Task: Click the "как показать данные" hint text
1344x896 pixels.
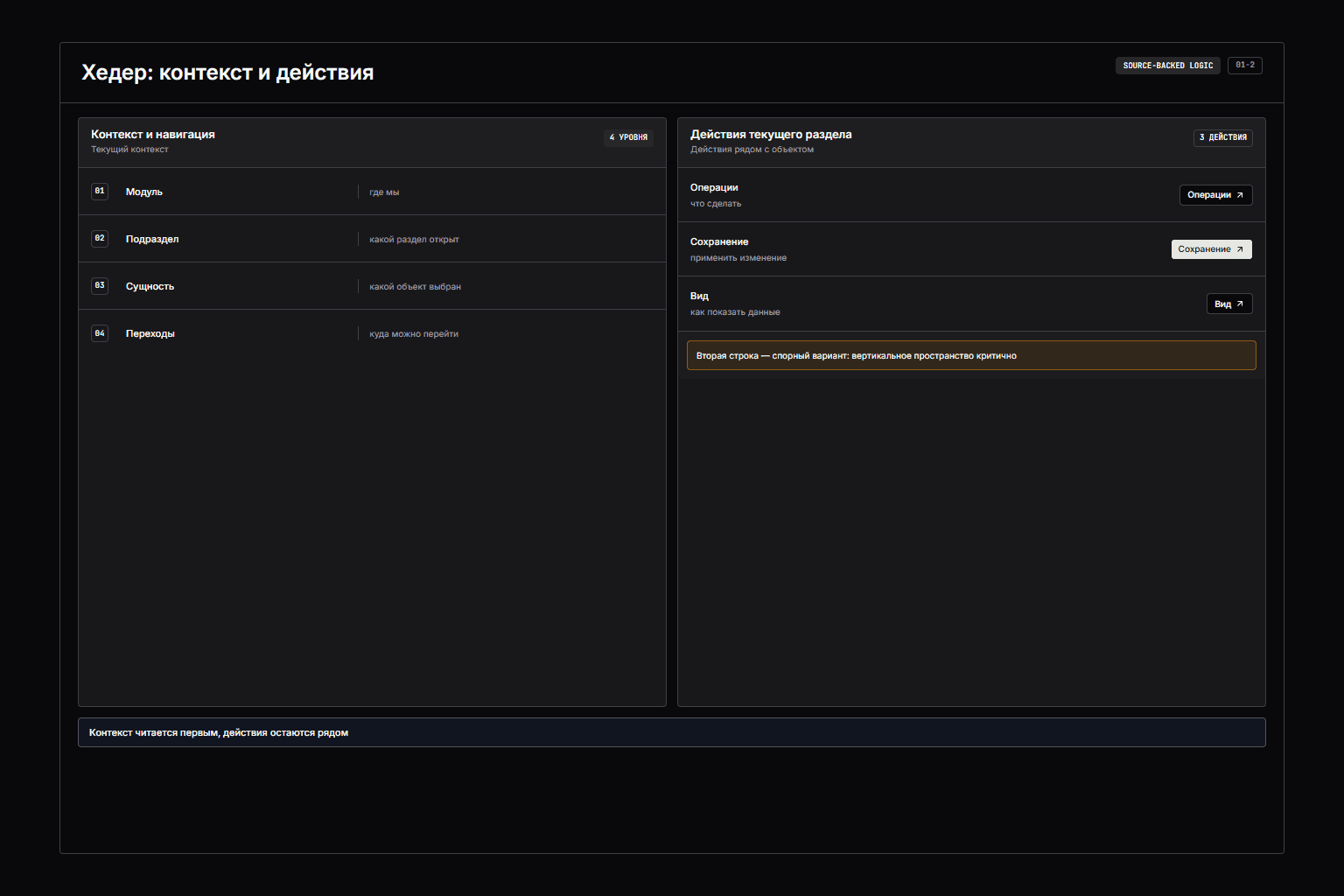Action: 735,312
